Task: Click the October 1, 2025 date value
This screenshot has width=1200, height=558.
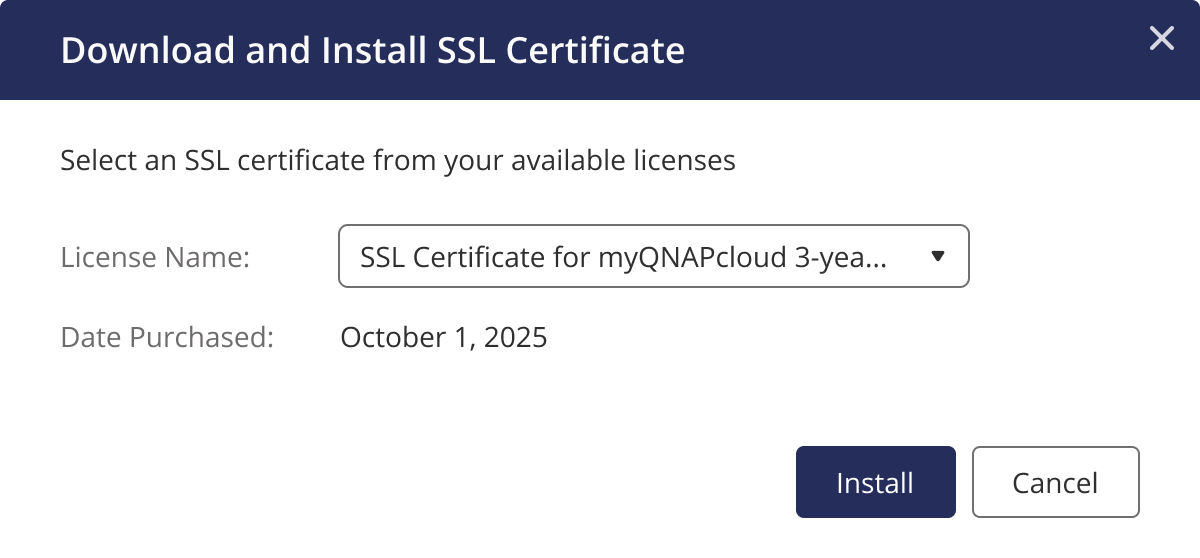Action: click(443, 337)
